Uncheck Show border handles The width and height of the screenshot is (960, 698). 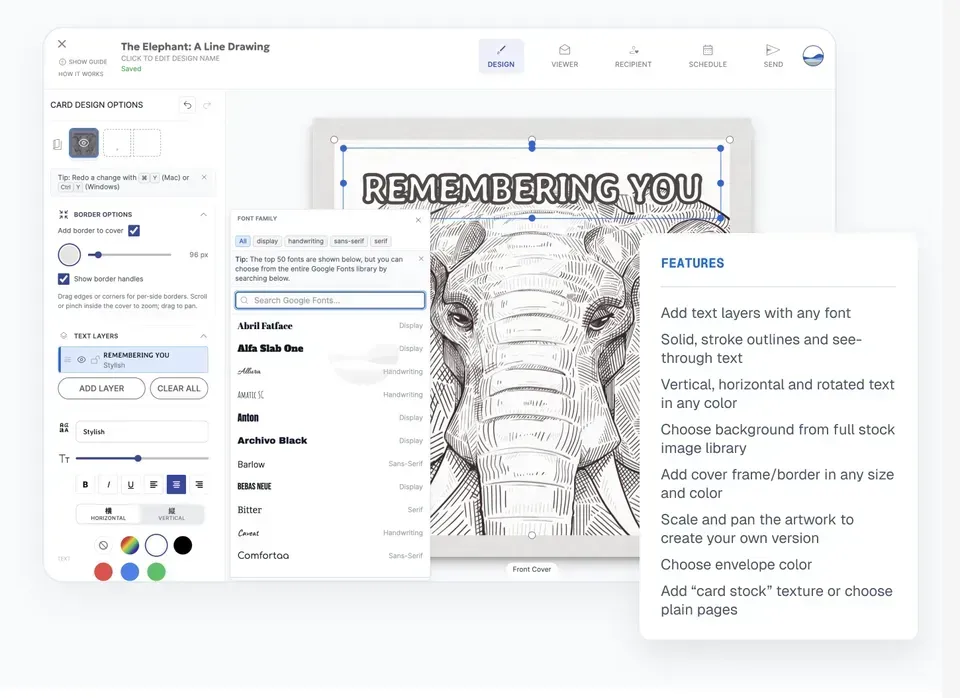(x=64, y=279)
